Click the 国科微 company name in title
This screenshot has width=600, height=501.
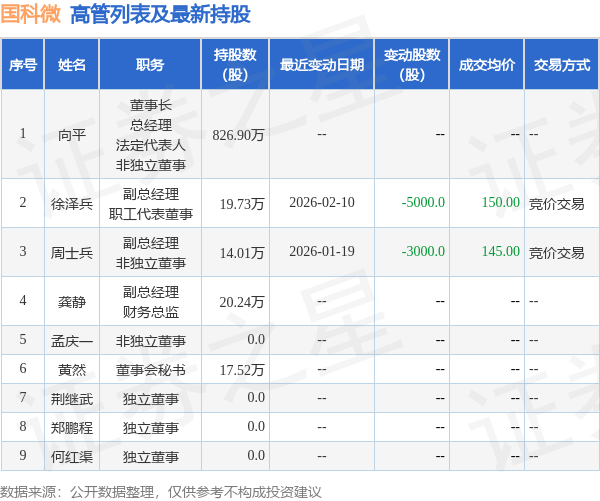point(31,14)
